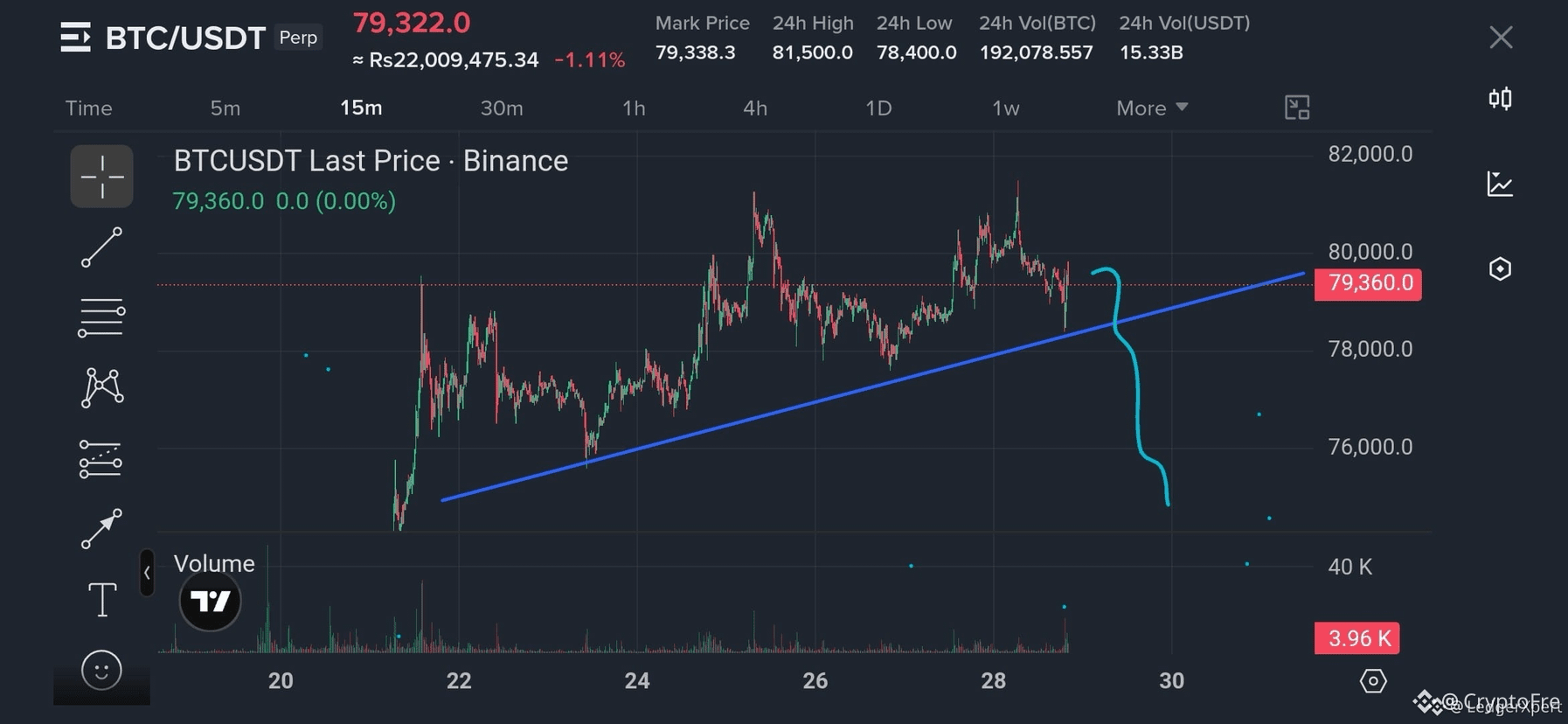The height and width of the screenshot is (724, 1568).
Task: Open the emoji sticker tool
Action: [x=101, y=671]
